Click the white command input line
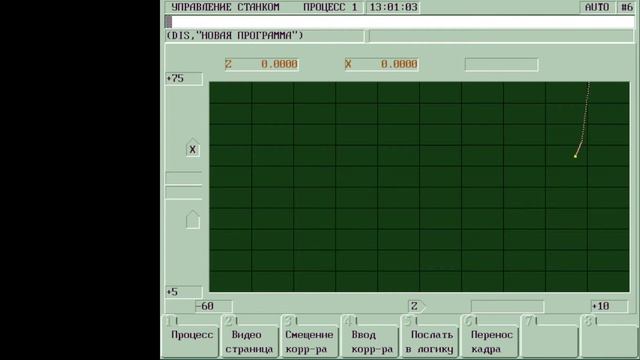The height and width of the screenshot is (360, 640). pyautogui.click(x=400, y=22)
